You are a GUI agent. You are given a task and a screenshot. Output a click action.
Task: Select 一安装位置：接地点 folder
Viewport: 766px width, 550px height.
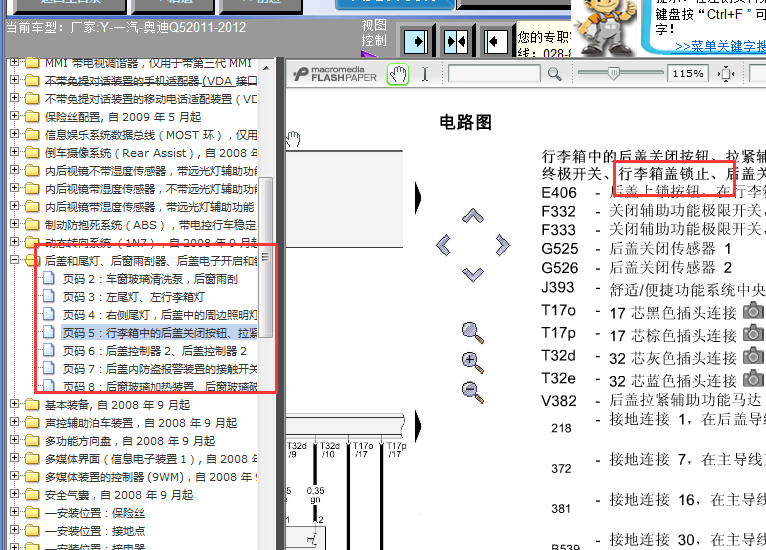click(95, 531)
